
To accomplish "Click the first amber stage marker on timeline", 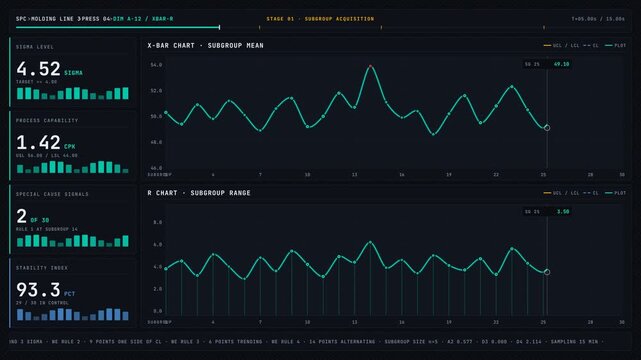I will (259, 27).
